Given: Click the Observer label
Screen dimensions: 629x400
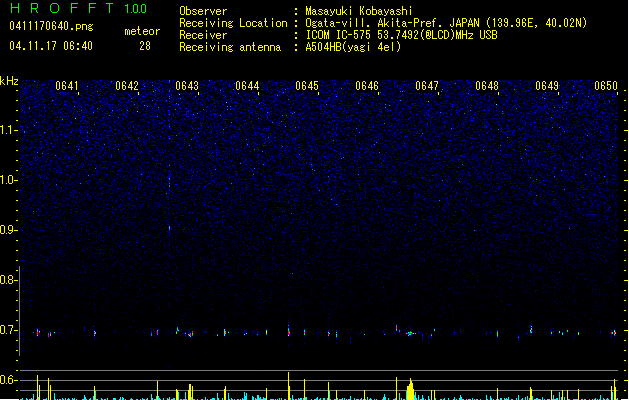Looking at the screenshot, I should (x=203, y=11).
